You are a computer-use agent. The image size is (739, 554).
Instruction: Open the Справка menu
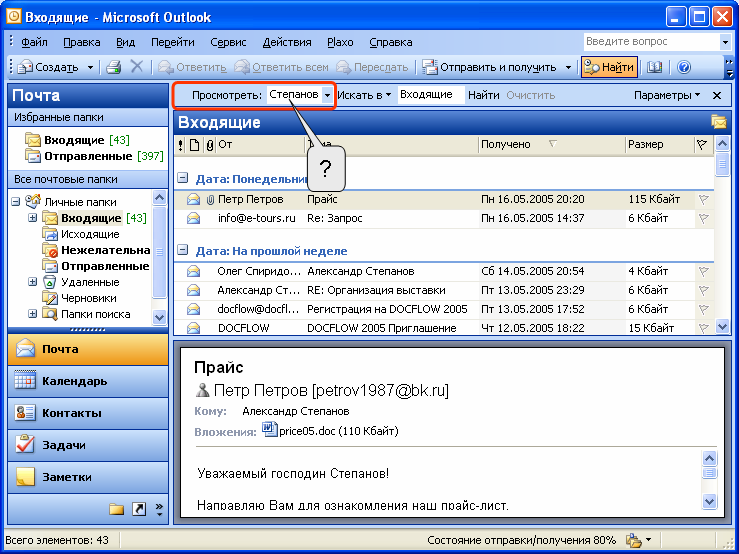(x=391, y=42)
